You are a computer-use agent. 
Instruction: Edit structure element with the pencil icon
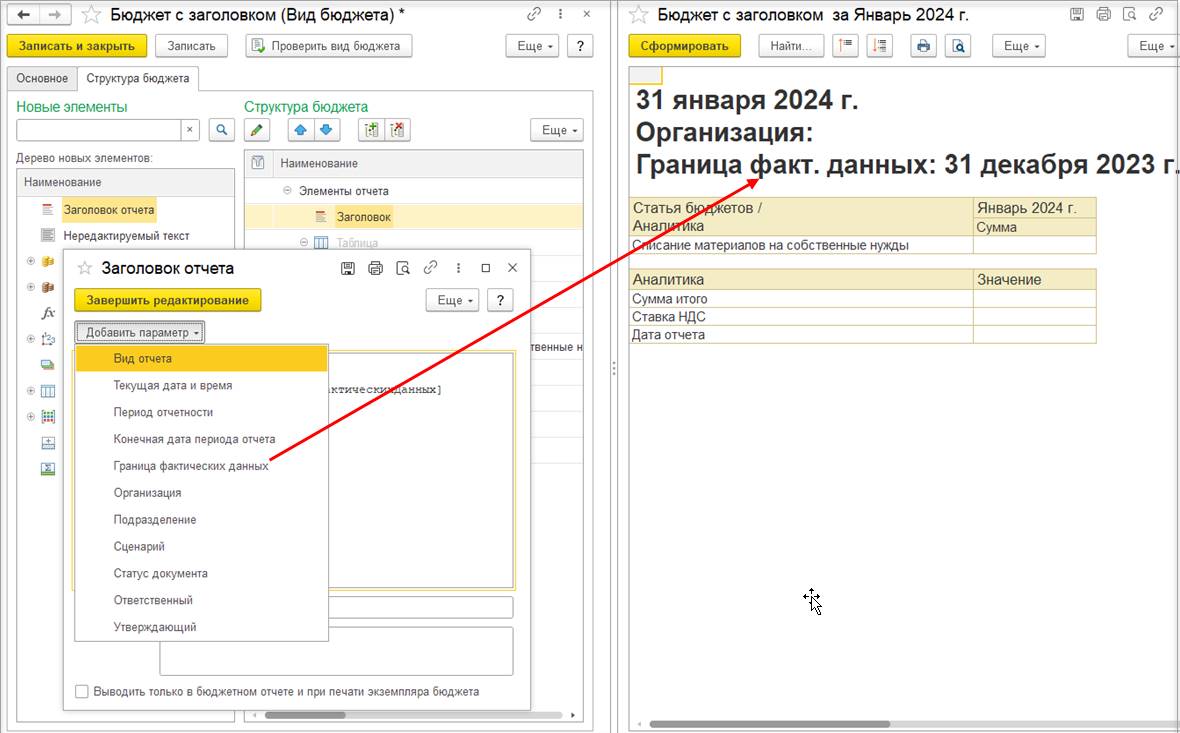257,129
